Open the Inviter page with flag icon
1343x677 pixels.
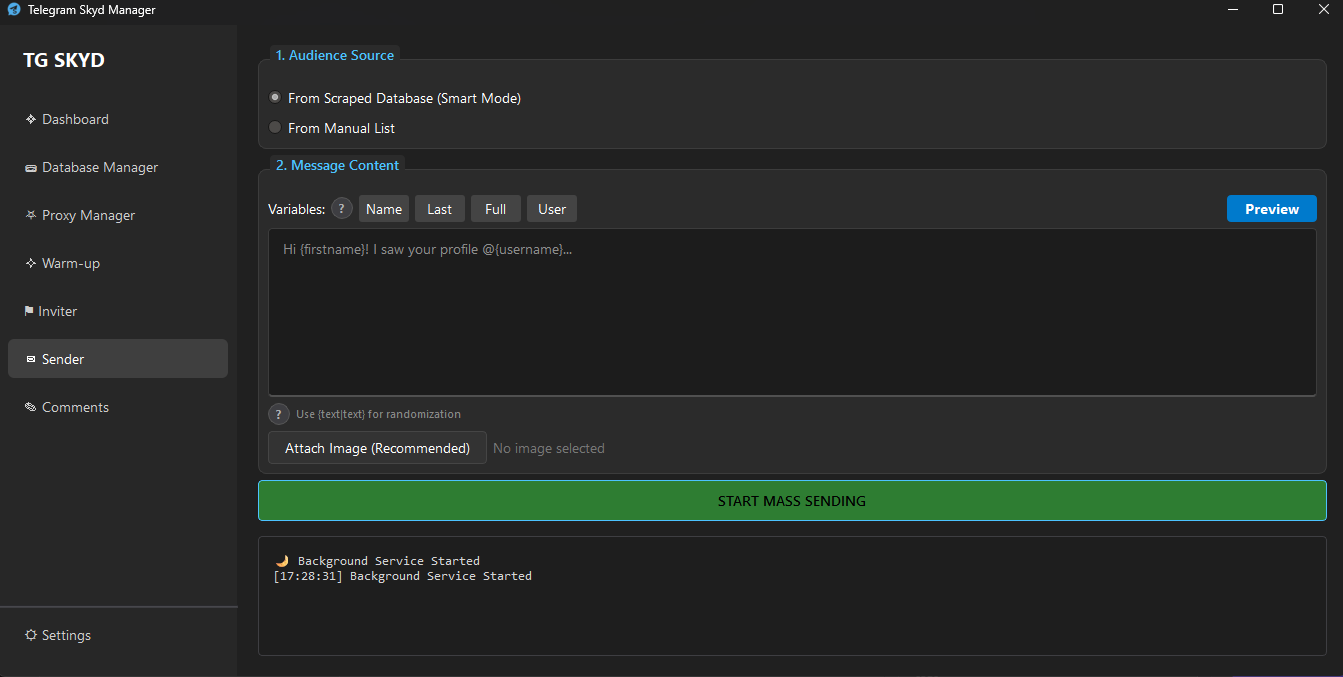[57, 311]
